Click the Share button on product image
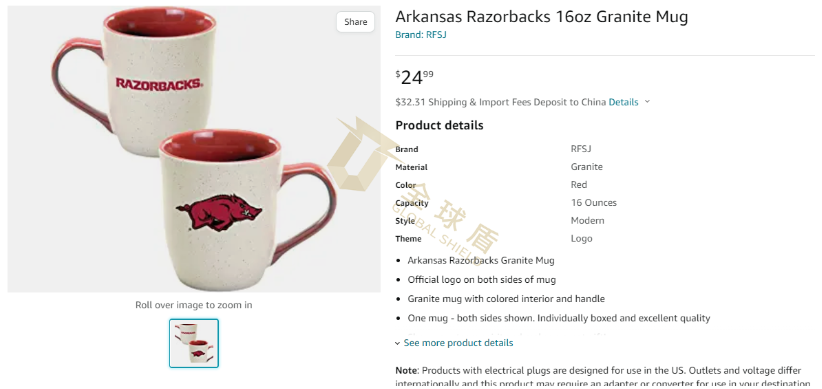The height and width of the screenshot is (389, 822). 355,22
